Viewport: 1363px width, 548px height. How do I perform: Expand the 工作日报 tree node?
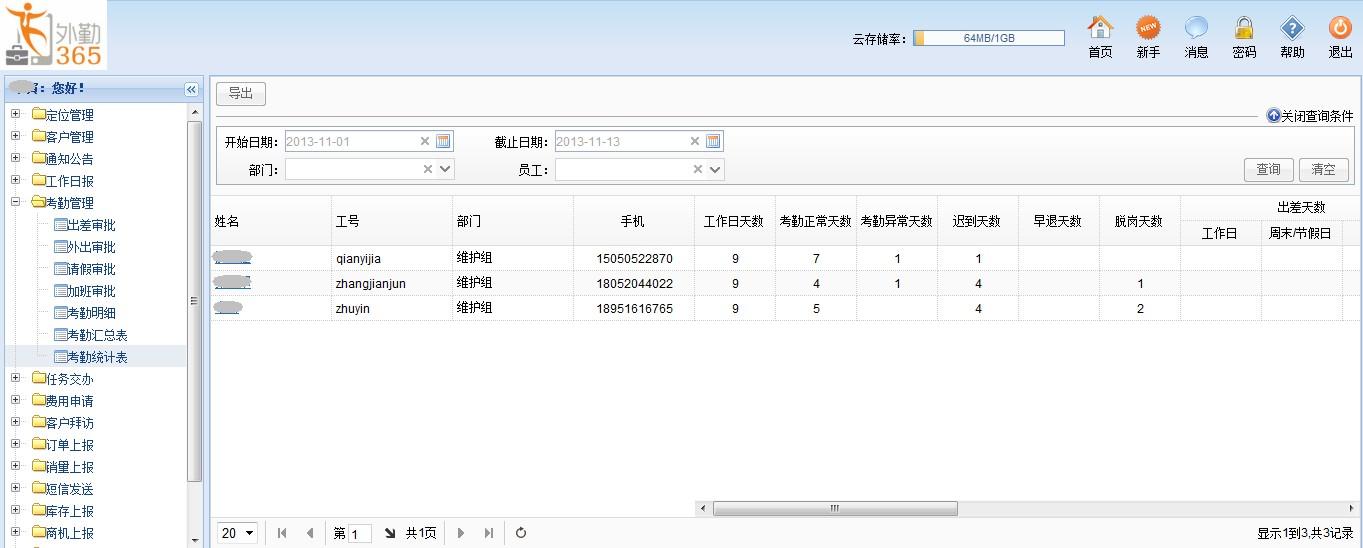(15, 180)
